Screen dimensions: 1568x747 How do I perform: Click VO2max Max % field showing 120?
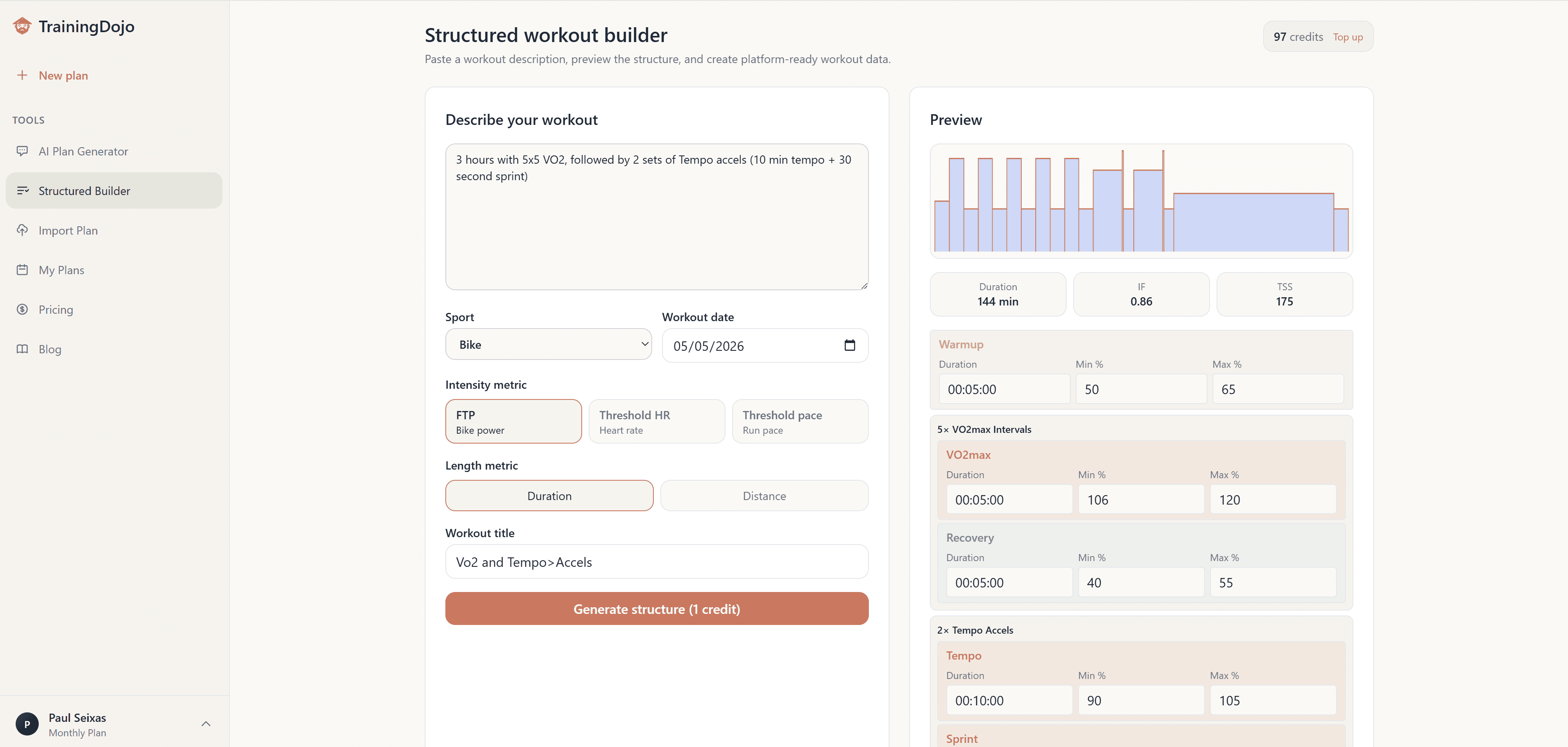[1273, 499]
